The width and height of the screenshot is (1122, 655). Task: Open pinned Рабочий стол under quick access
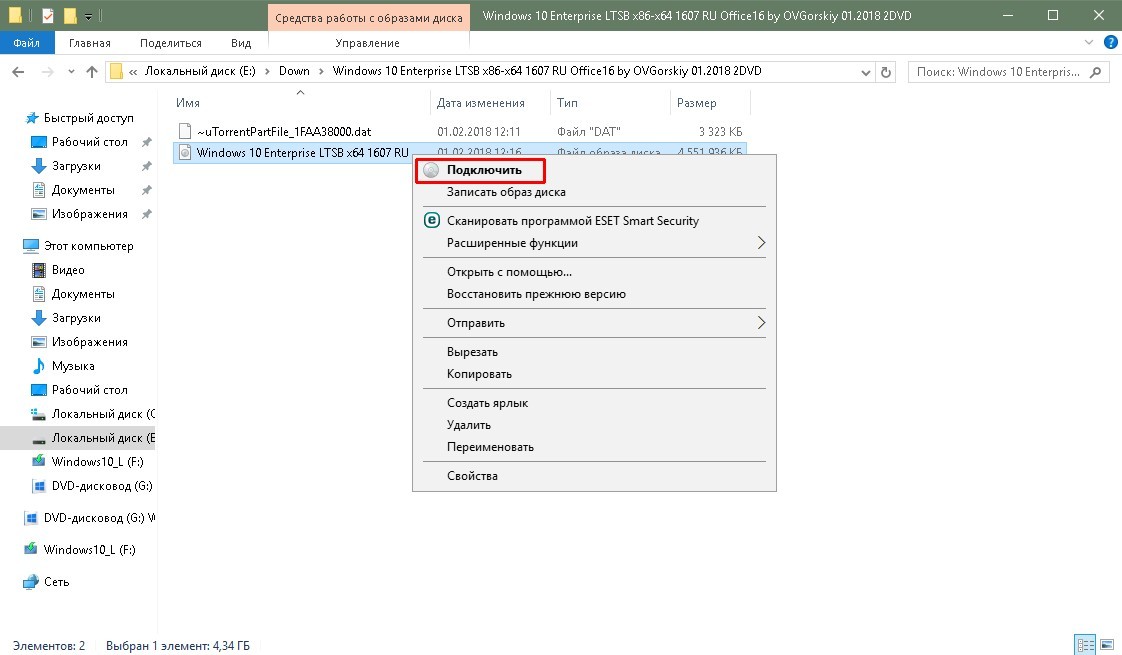click(x=89, y=142)
